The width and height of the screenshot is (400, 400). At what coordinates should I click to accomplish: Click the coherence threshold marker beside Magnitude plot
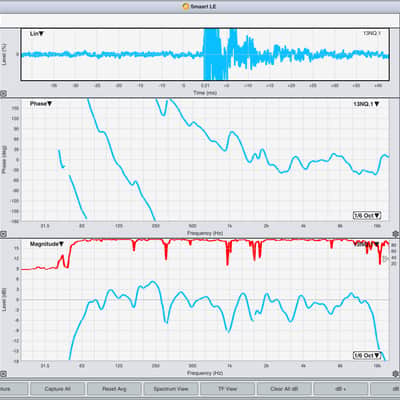click(387, 259)
